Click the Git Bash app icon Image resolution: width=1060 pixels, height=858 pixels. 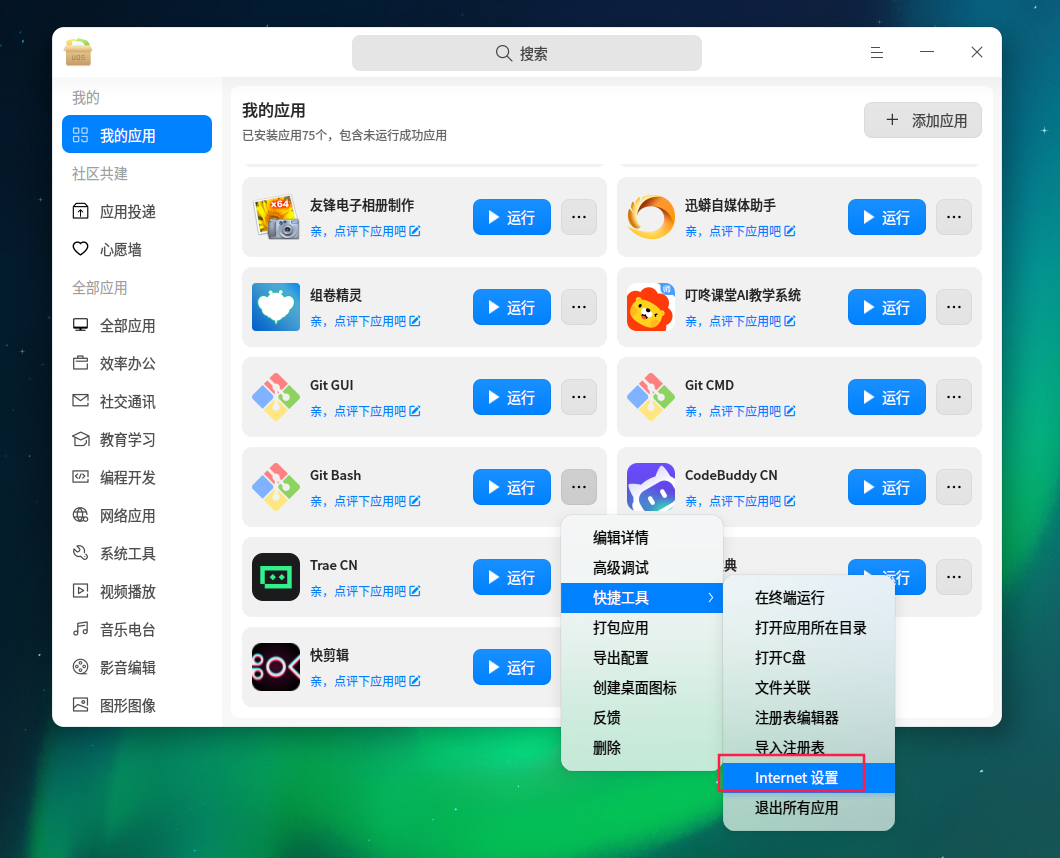276,487
